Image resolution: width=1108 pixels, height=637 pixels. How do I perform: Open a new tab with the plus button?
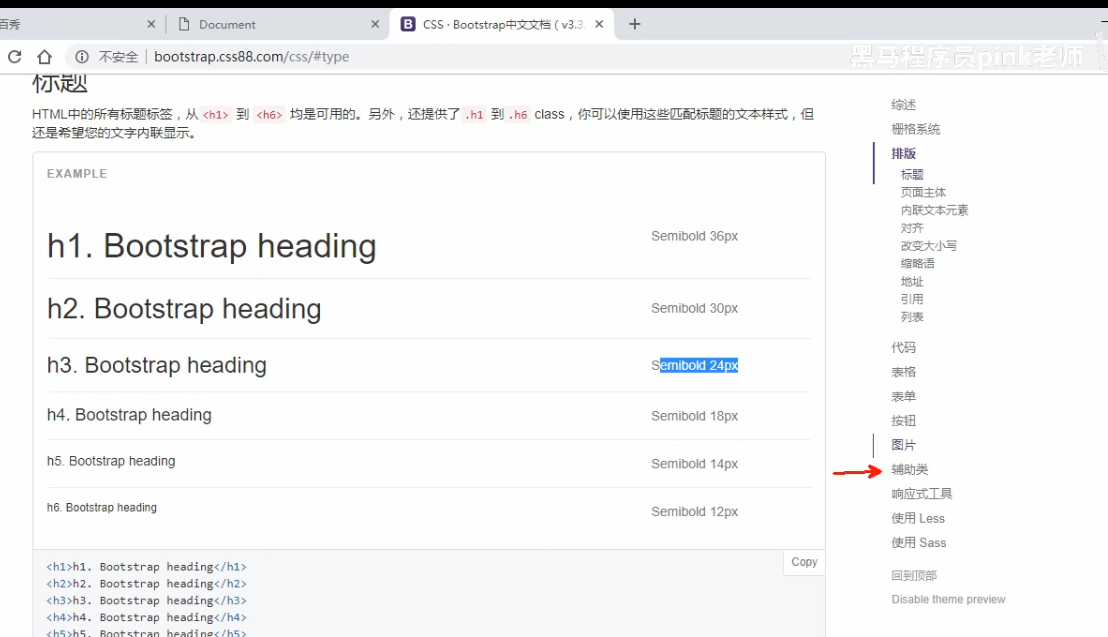(635, 24)
